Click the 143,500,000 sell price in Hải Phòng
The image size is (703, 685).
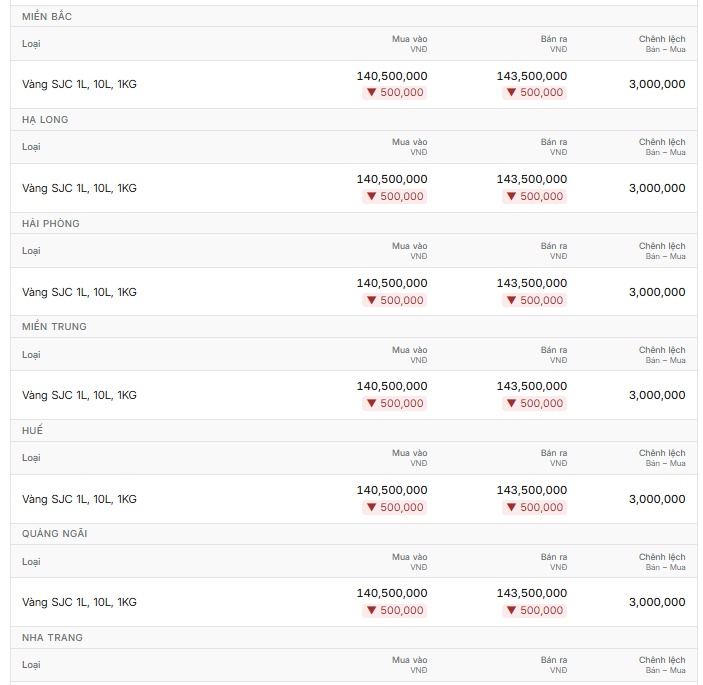tap(532, 283)
